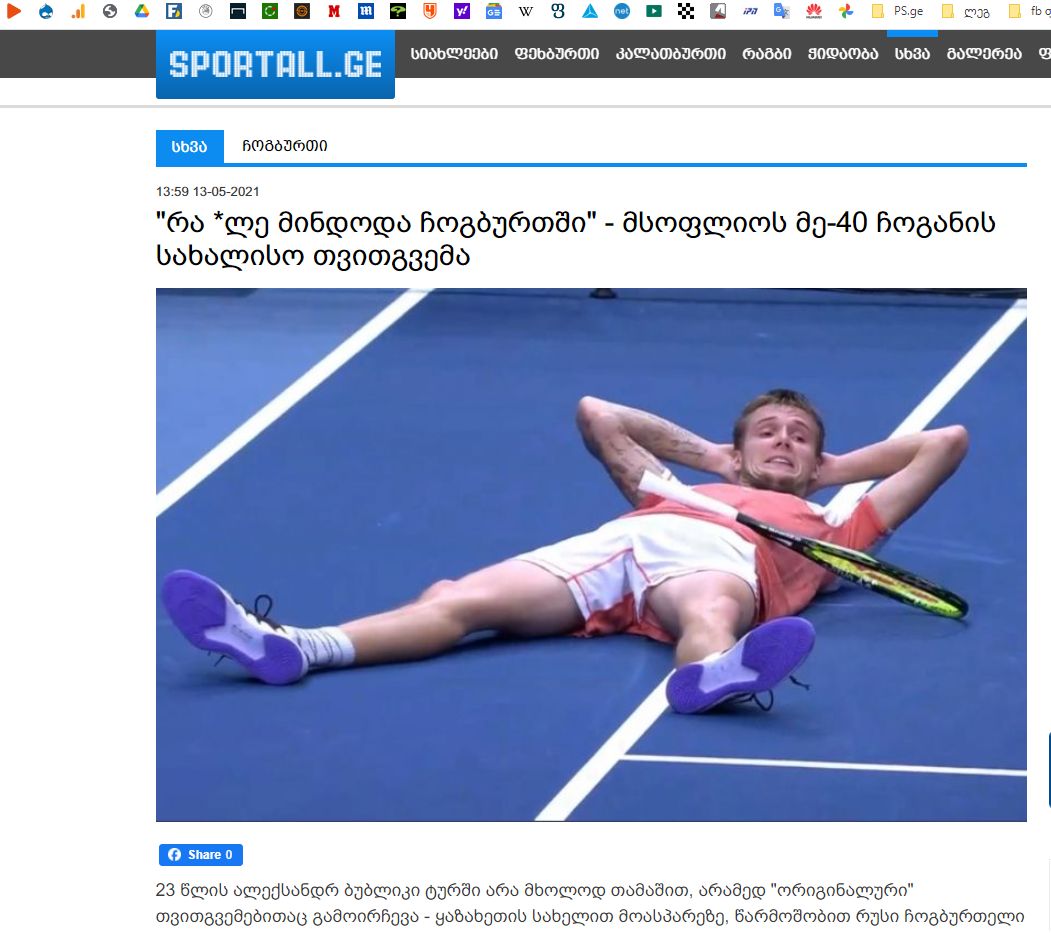Open the Wikipedia bookmark icon
The width and height of the screenshot is (1051, 933).
[x=526, y=11]
